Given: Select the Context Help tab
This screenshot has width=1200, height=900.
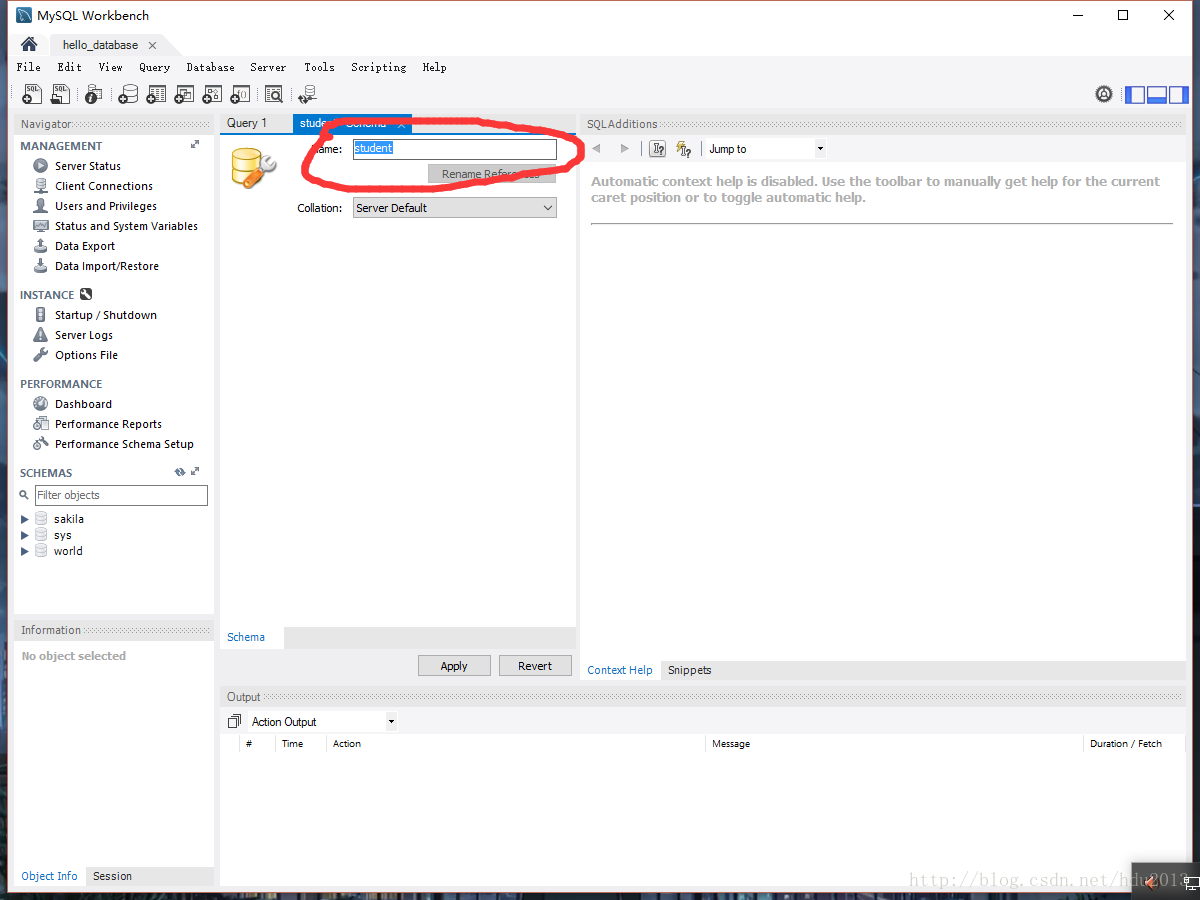Looking at the screenshot, I should [620, 670].
